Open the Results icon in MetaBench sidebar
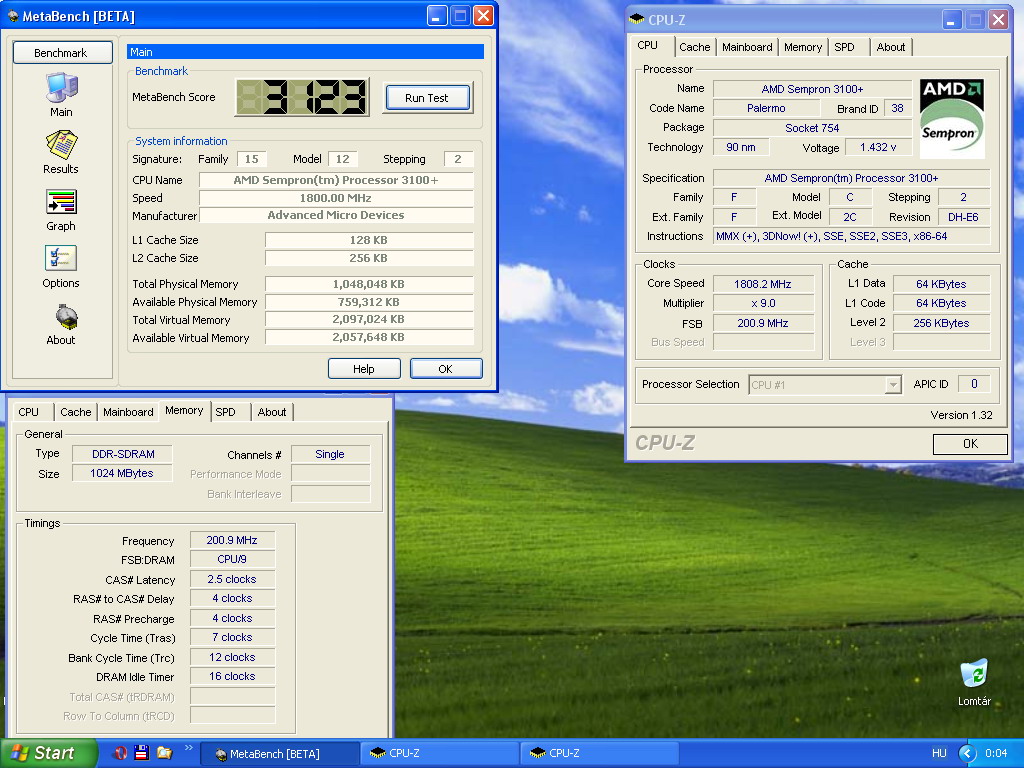Image resolution: width=1024 pixels, height=768 pixels. click(x=61, y=144)
